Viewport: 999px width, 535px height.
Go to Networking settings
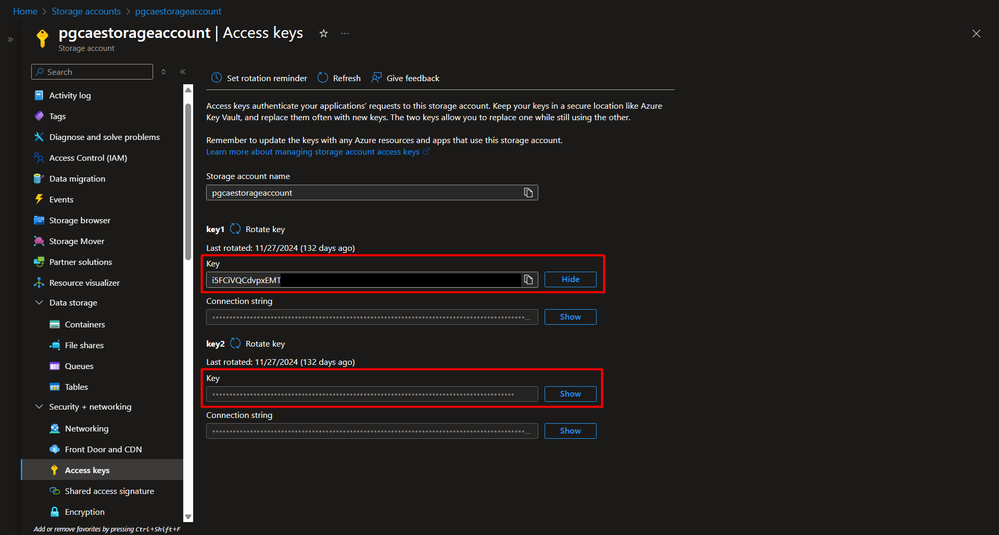(x=87, y=429)
